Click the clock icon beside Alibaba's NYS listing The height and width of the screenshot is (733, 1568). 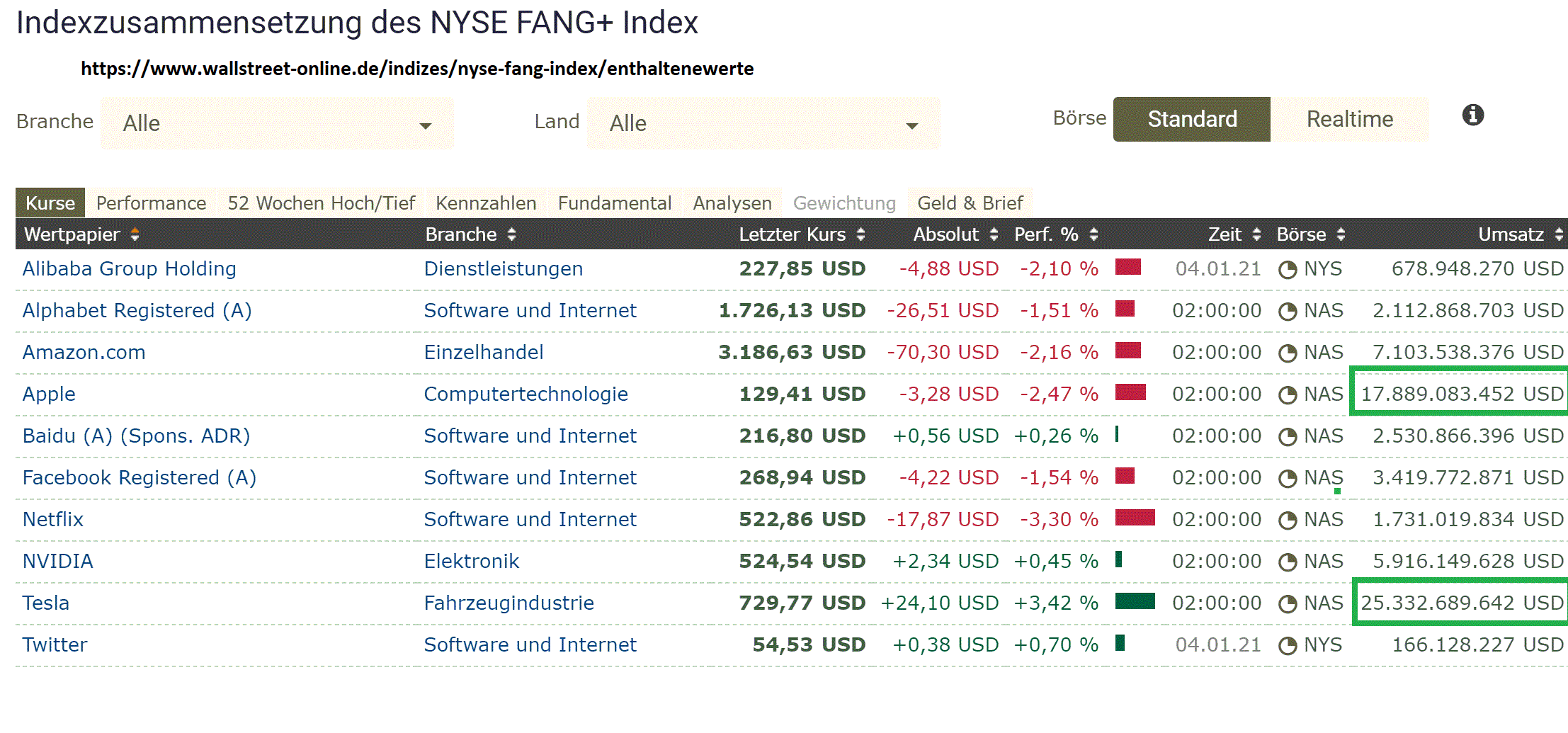1287,268
